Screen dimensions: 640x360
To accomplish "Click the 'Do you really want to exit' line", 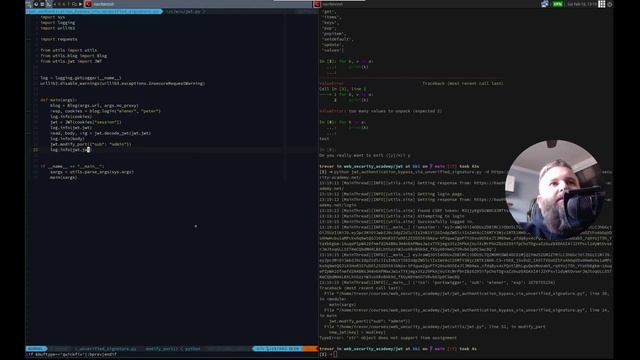I will click(x=364, y=156).
